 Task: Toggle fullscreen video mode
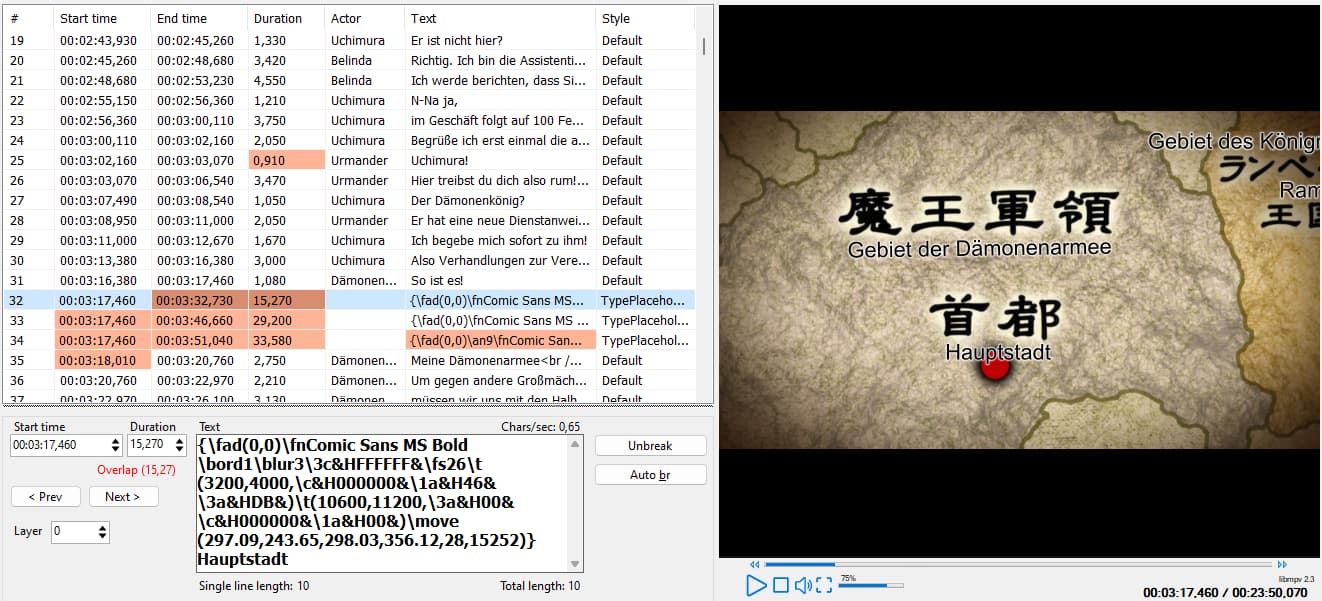click(824, 585)
